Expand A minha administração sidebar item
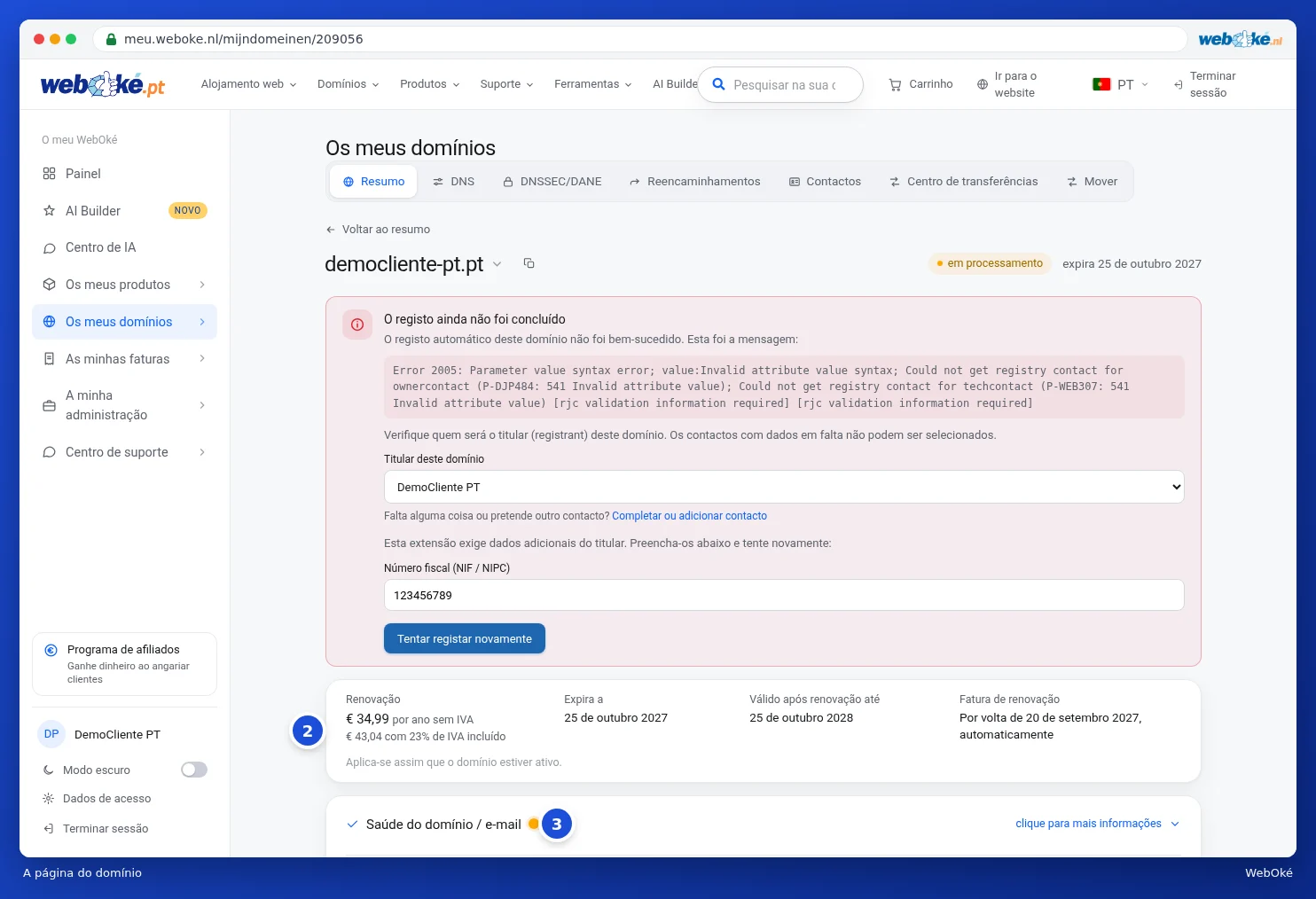This screenshot has height=899, width=1316. [124, 405]
